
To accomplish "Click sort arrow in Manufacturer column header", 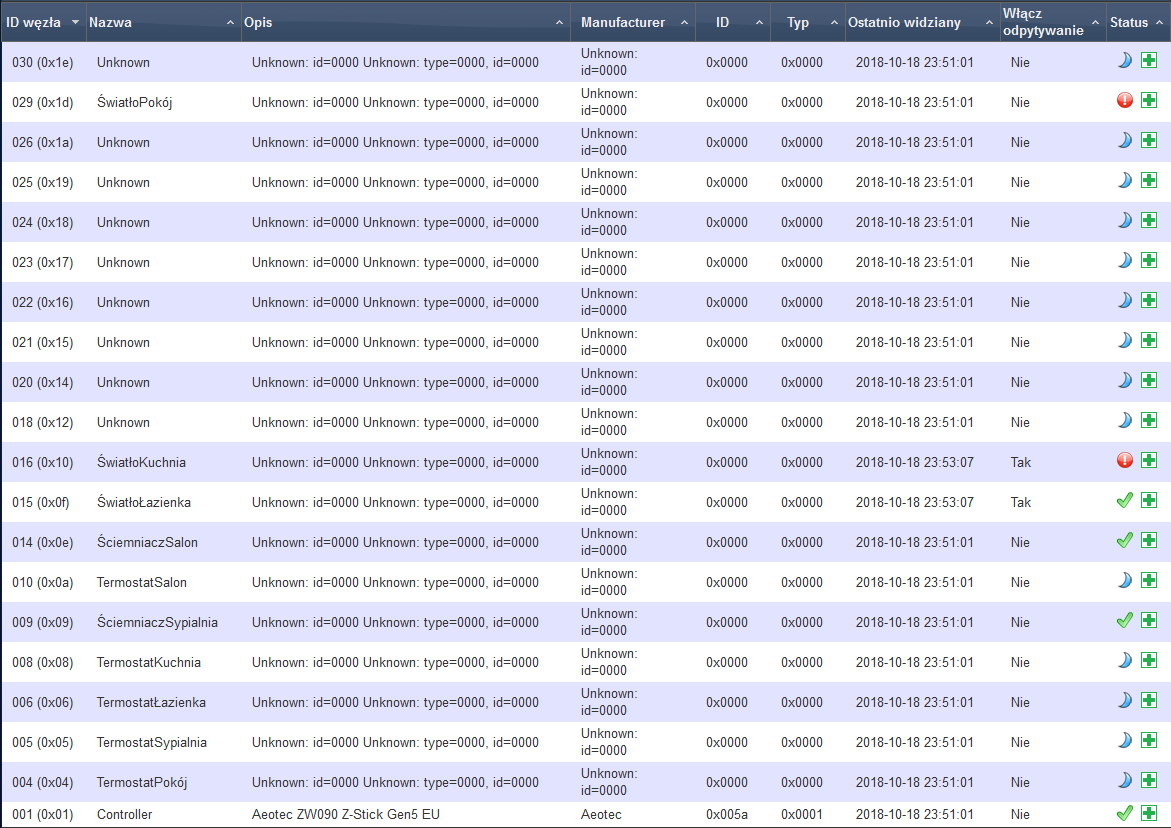I will (x=684, y=22).
